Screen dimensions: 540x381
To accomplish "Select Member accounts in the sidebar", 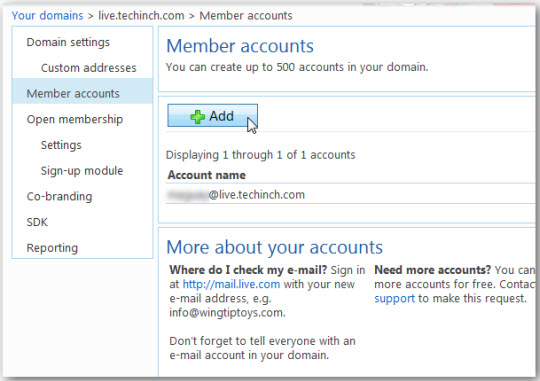I will 83,91.
